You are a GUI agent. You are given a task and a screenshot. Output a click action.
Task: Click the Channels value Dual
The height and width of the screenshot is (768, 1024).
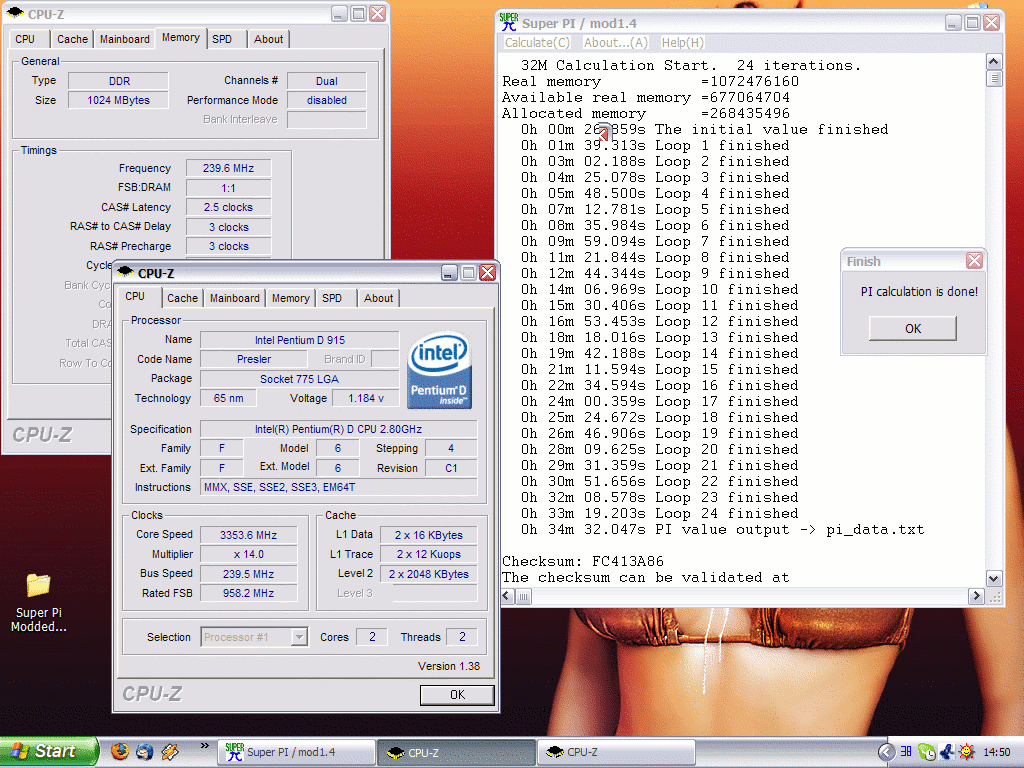tap(327, 81)
